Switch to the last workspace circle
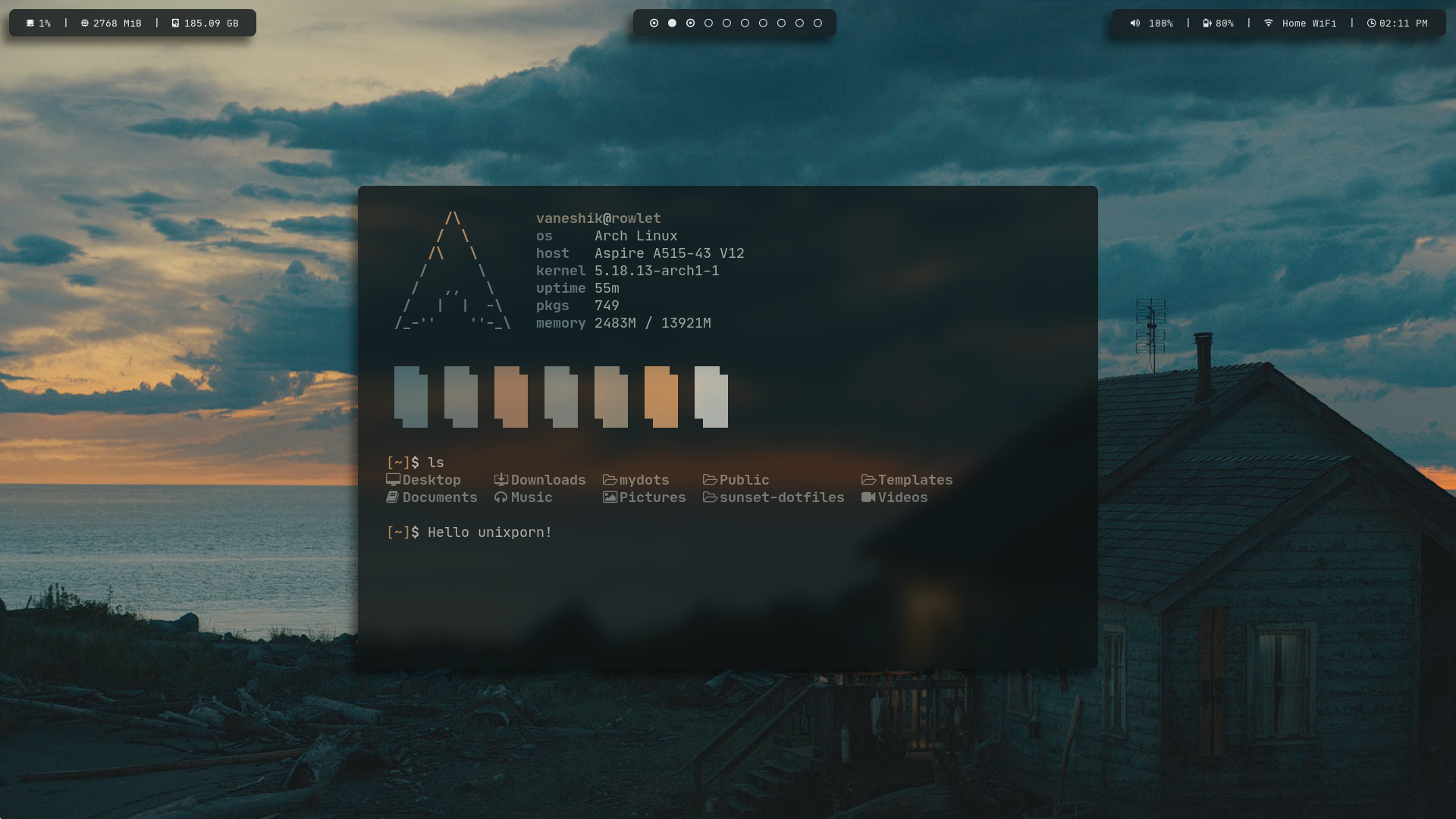 [x=817, y=24]
